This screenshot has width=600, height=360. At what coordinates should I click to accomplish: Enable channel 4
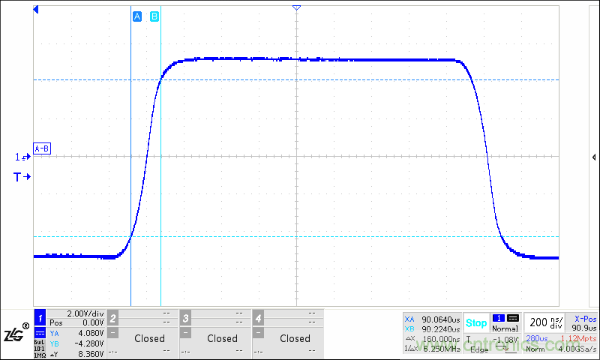click(258, 318)
